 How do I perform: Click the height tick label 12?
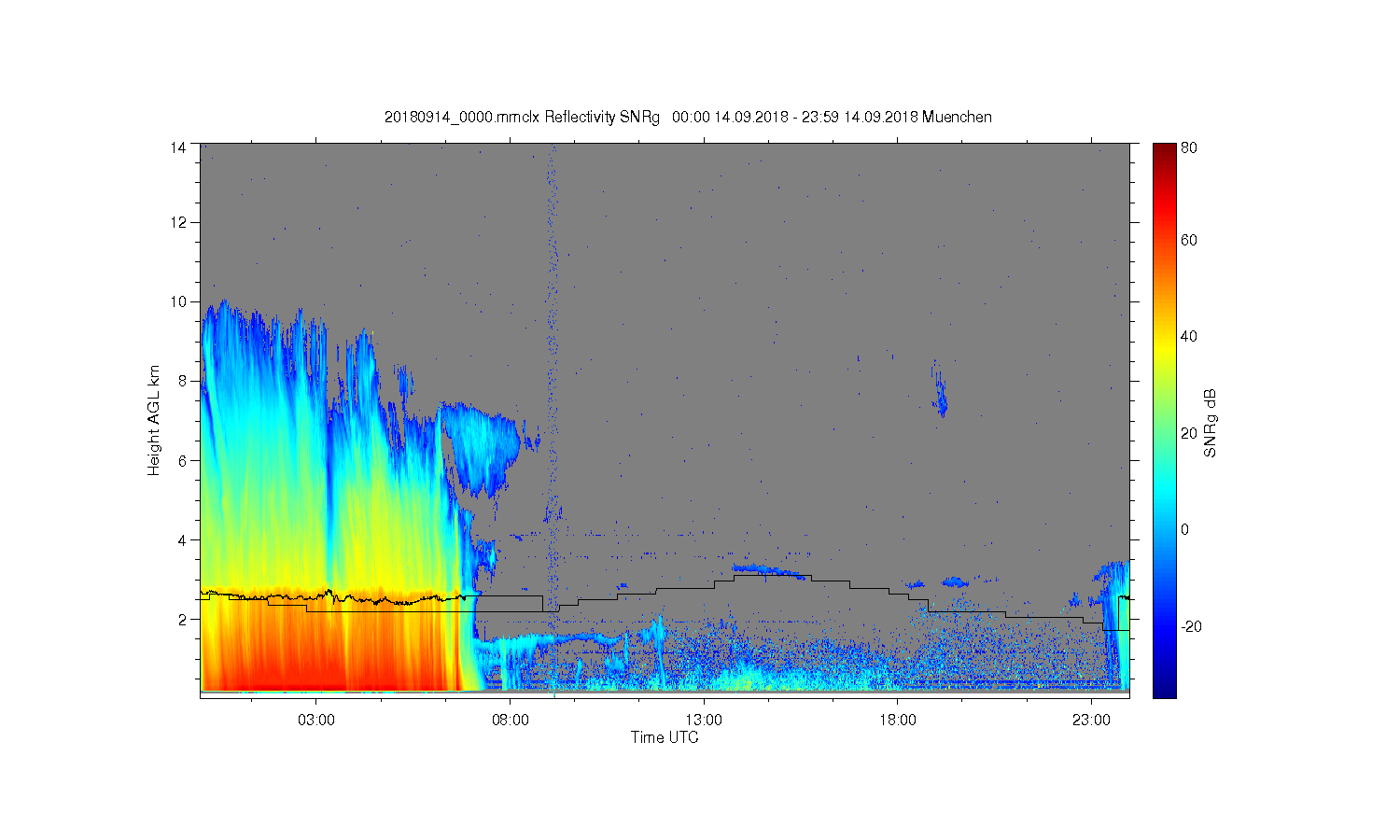(177, 222)
